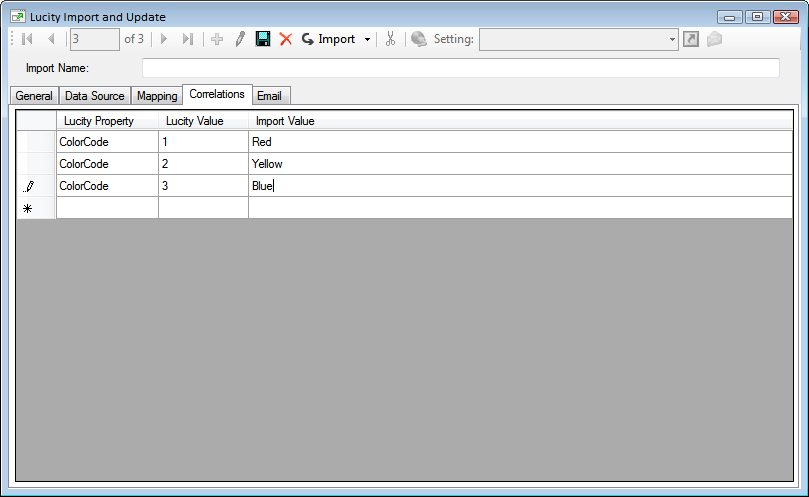
Task: Click the Yellow import value cell
Action: [x=521, y=164]
